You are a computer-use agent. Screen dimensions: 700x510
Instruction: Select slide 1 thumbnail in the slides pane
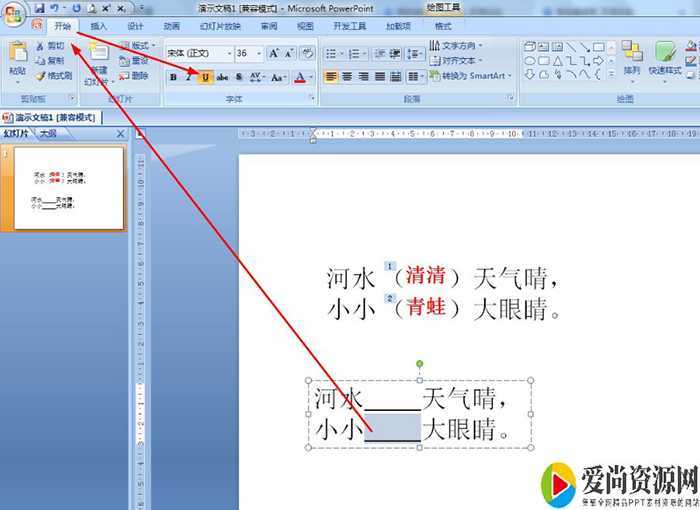68,189
